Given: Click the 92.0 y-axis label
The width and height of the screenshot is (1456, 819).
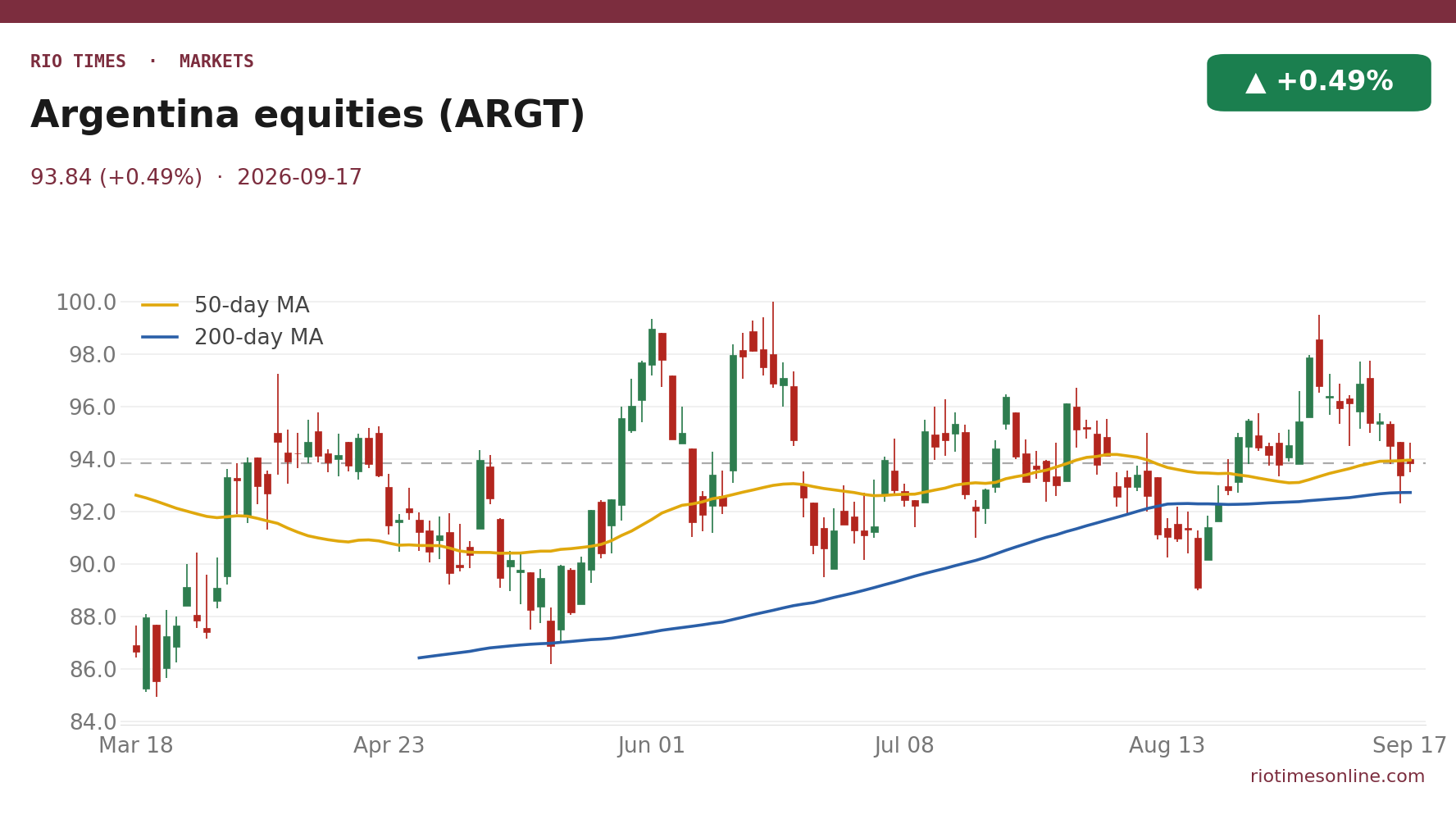Looking at the screenshot, I should (x=93, y=513).
